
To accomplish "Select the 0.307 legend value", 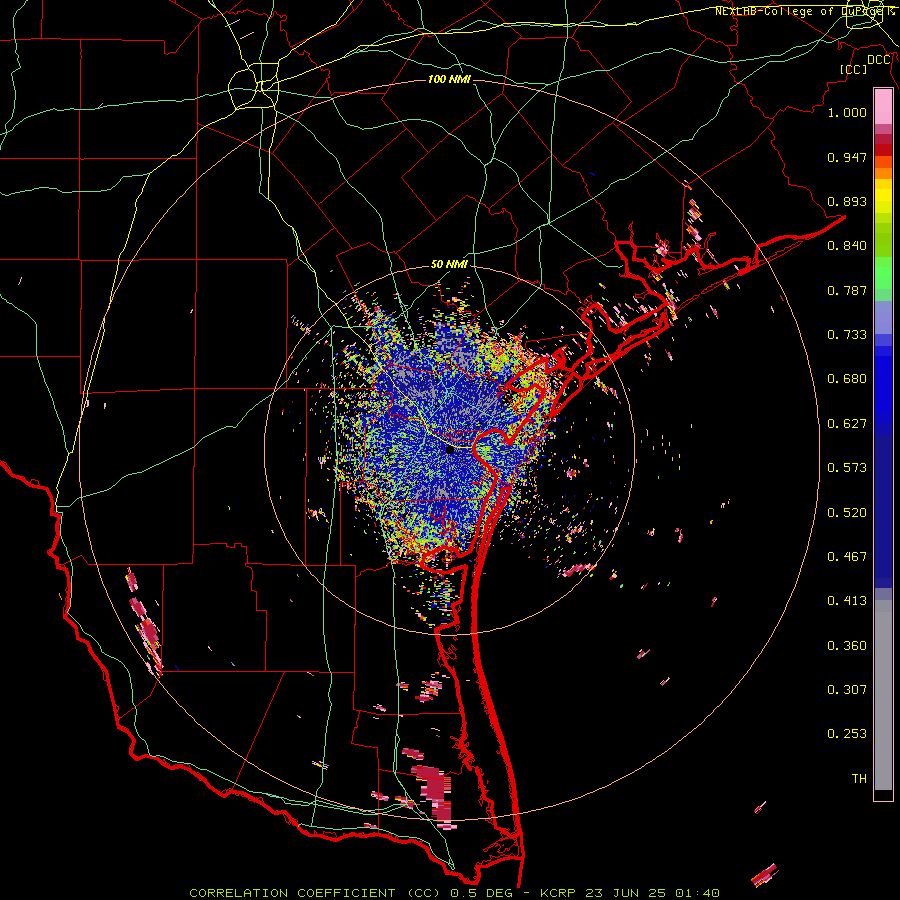I will tap(847, 690).
